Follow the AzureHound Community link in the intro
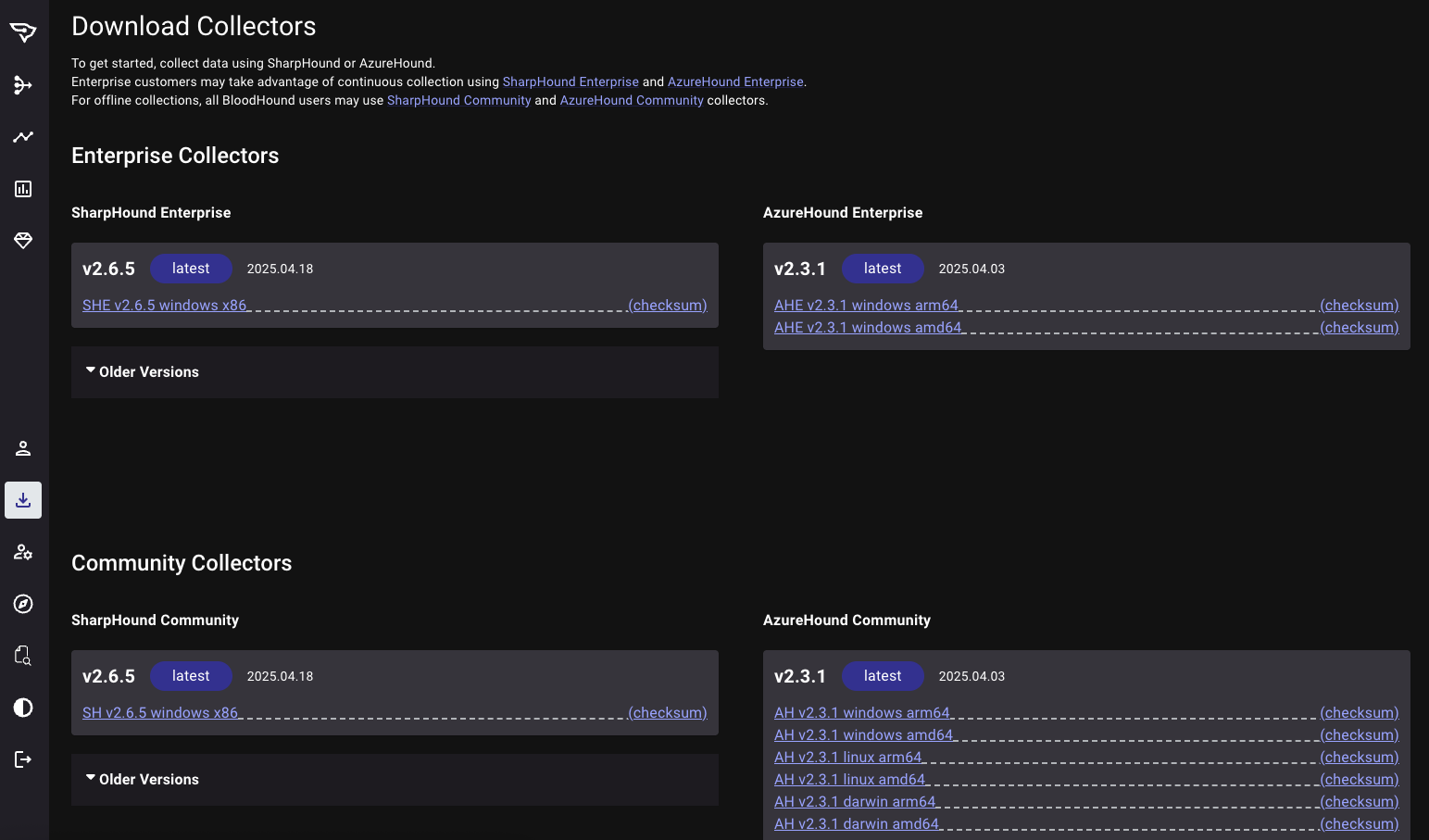 coord(632,100)
